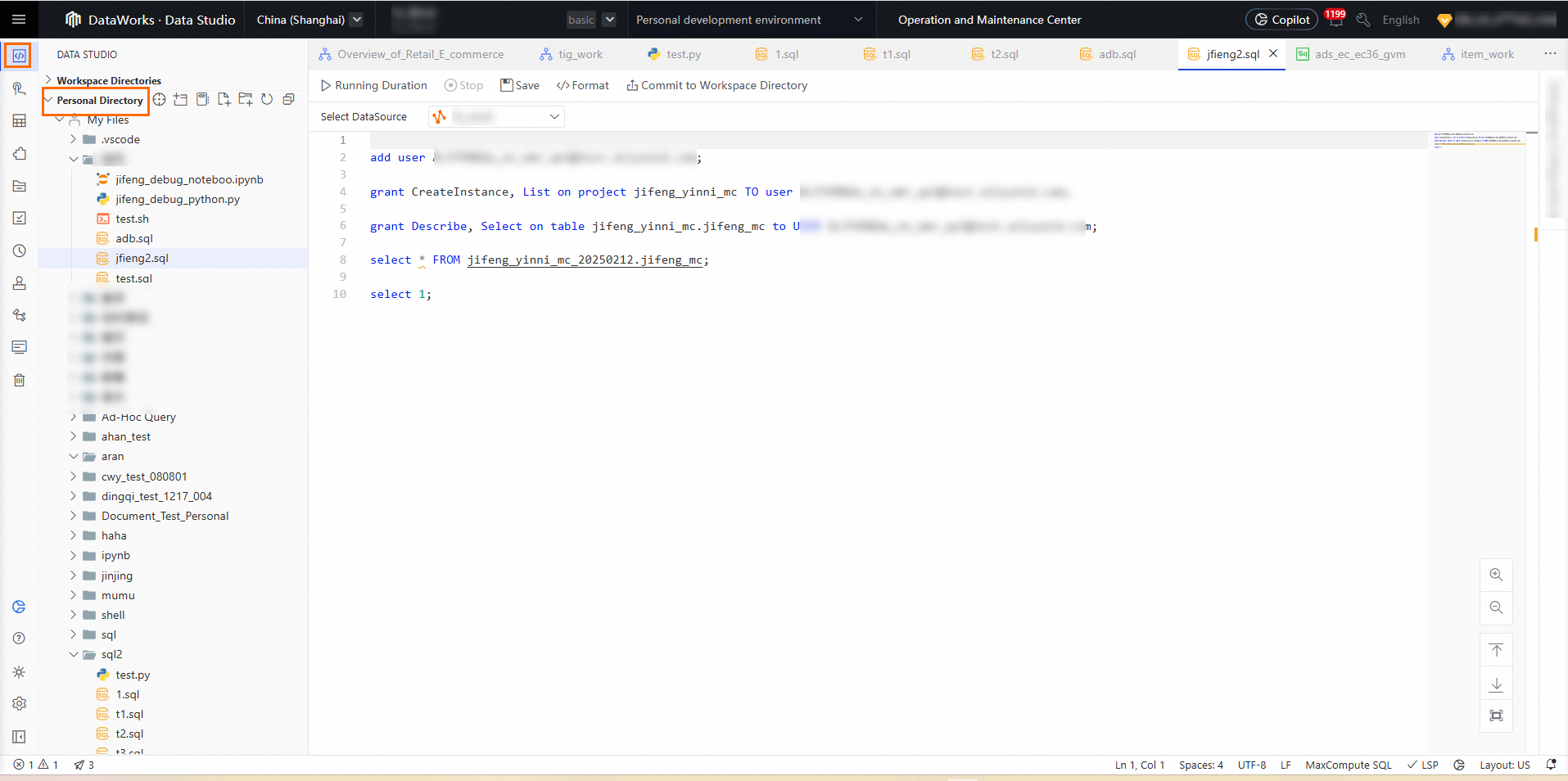Jump to top with the up-arrow icon
This screenshot has width=1568, height=781.
tap(1496, 650)
